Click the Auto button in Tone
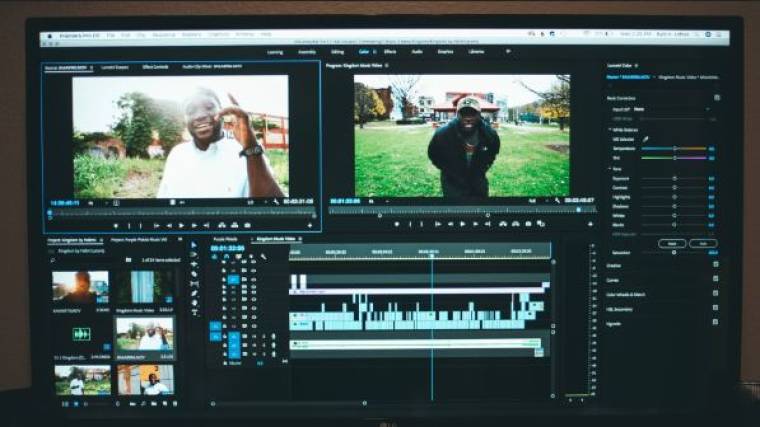The height and width of the screenshot is (427, 760). coord(703,242)
